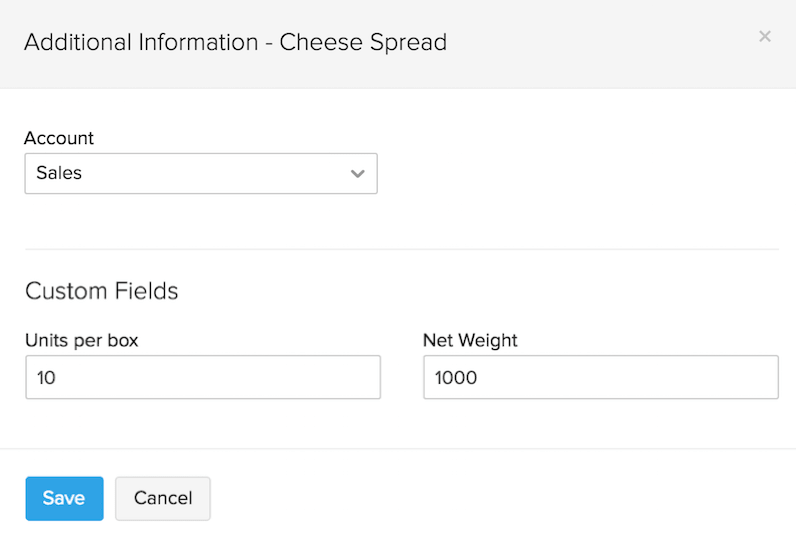Focus the Net Weight input field
Image resolution: width=796 pixels, height=542 pixels.
tap(600, 378)
